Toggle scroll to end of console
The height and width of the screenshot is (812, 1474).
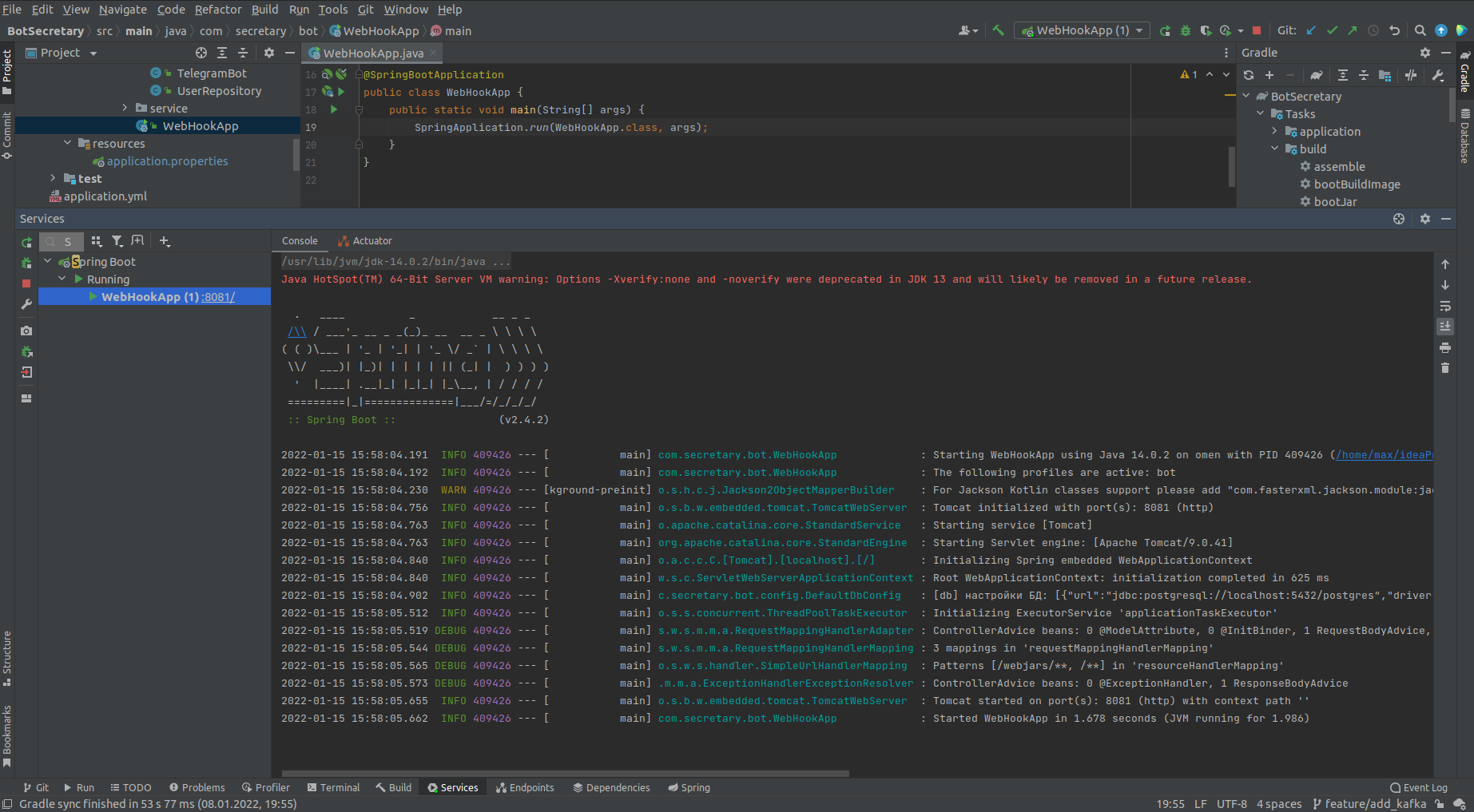(x=1445, y=327)
